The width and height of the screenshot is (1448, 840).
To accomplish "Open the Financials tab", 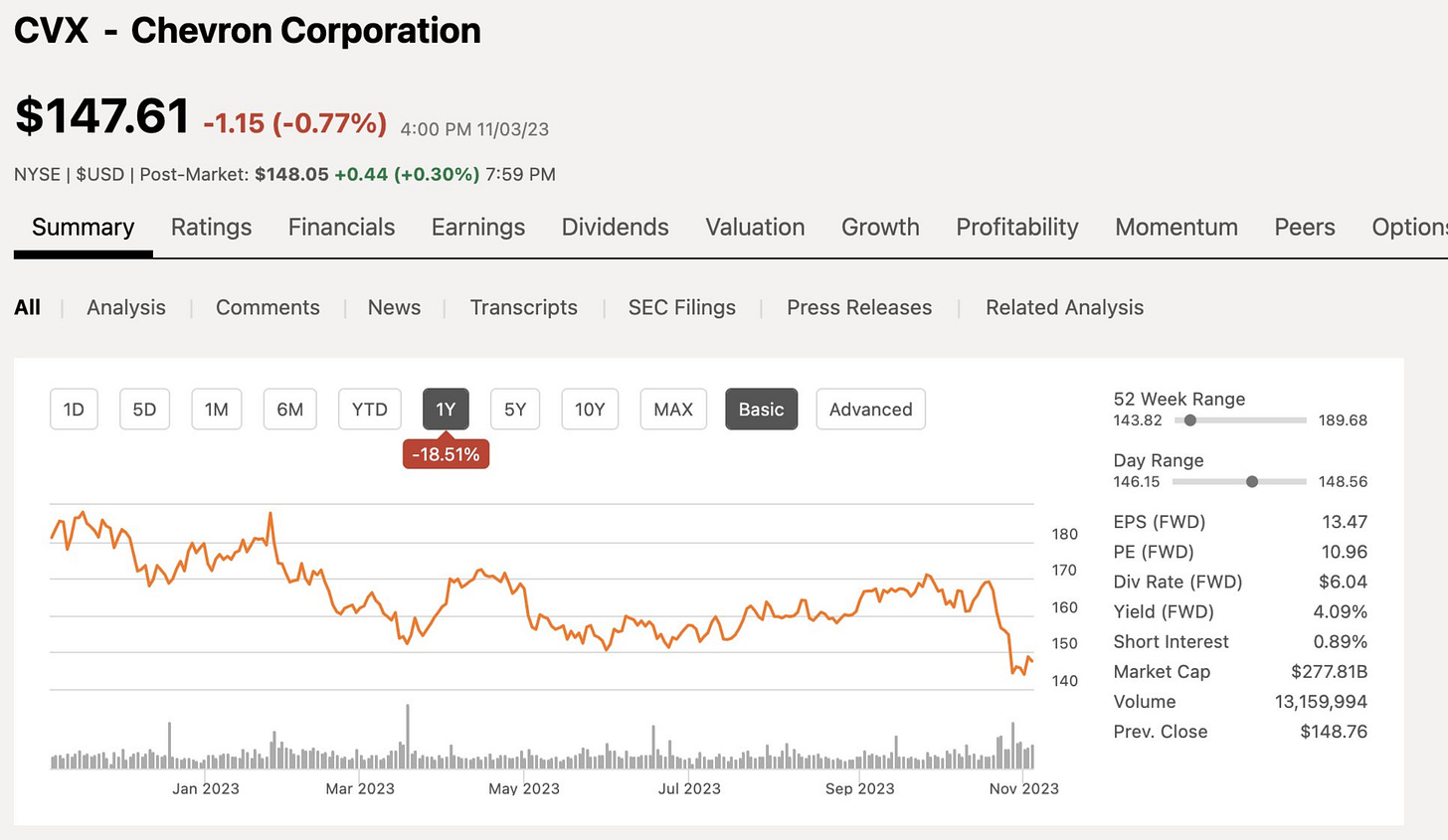I will (x=341, y=228).
